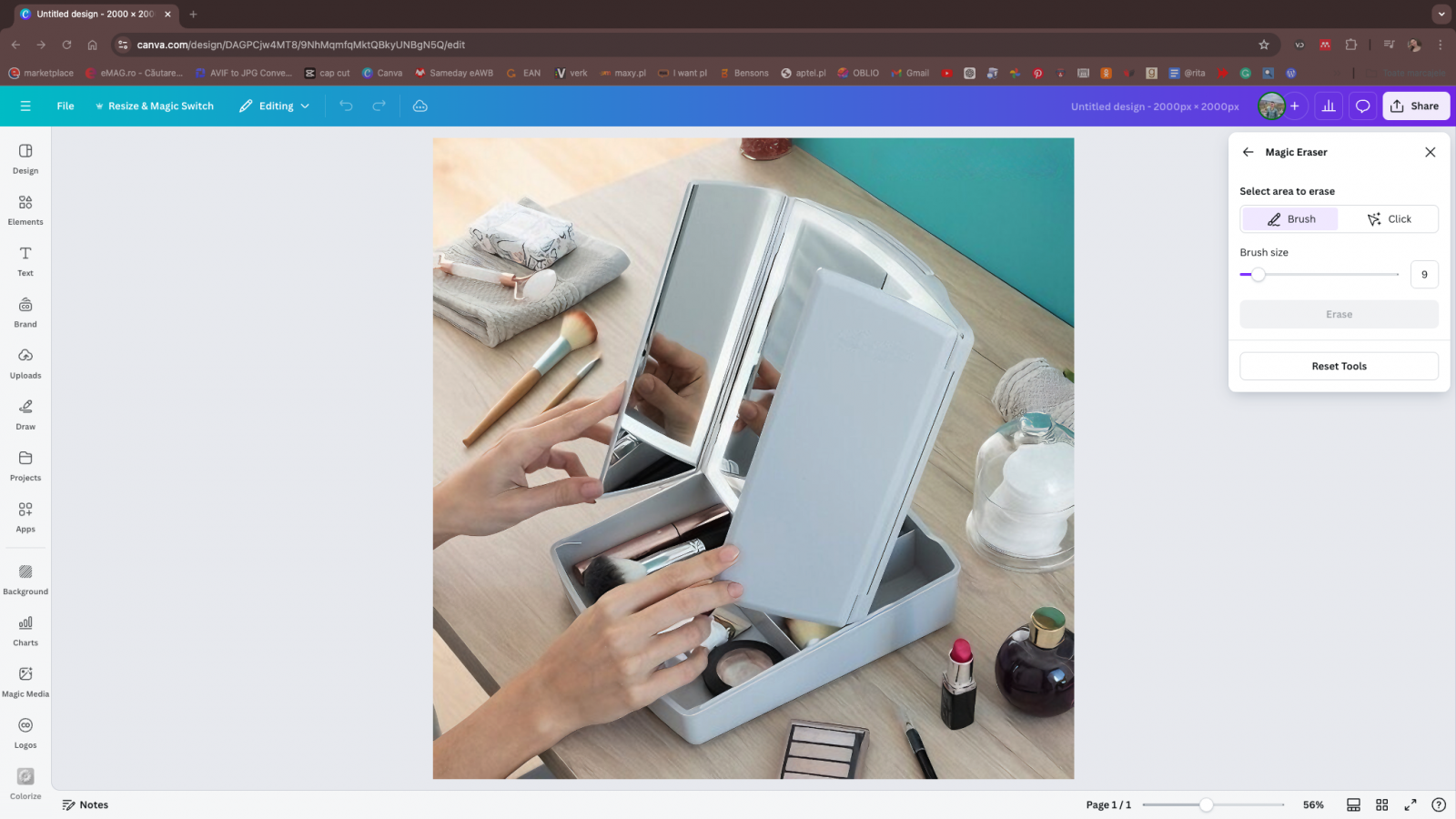Open the Colorize app
This screenshot has height=819, width=1456.
pos(25,784)
